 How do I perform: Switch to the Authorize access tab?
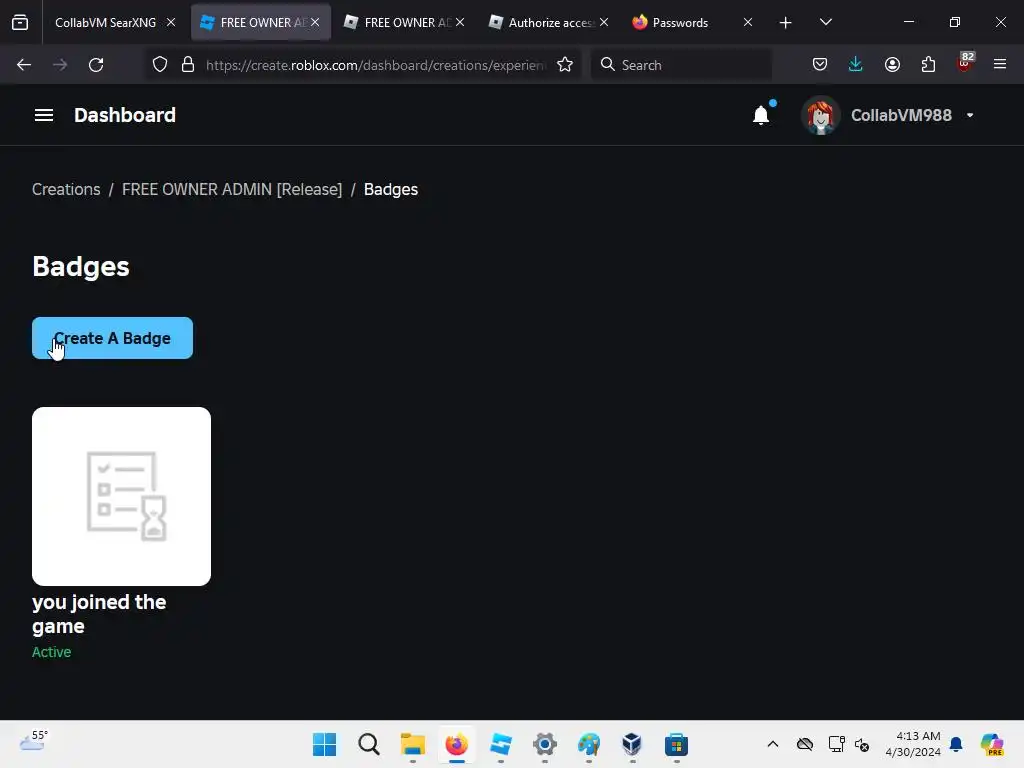click(x=549, y=23)
